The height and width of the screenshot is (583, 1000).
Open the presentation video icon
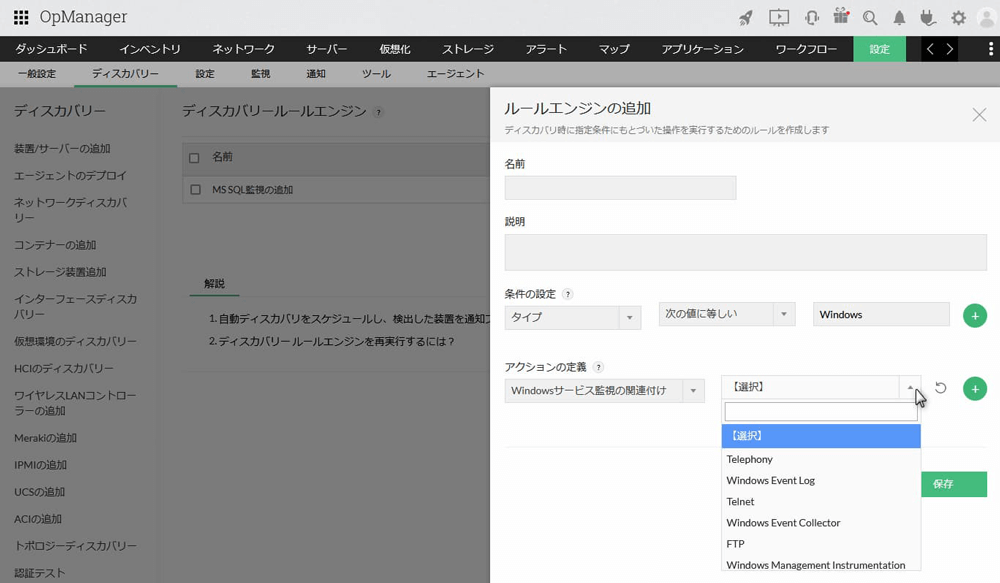click(778, 18)
